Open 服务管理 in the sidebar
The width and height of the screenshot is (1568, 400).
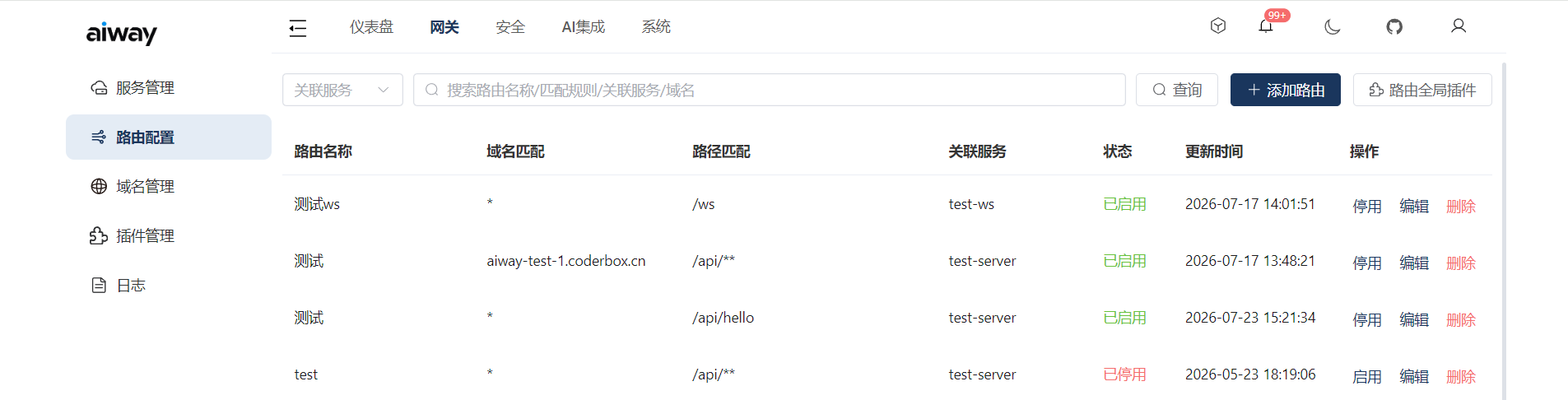tap(169, 87)
